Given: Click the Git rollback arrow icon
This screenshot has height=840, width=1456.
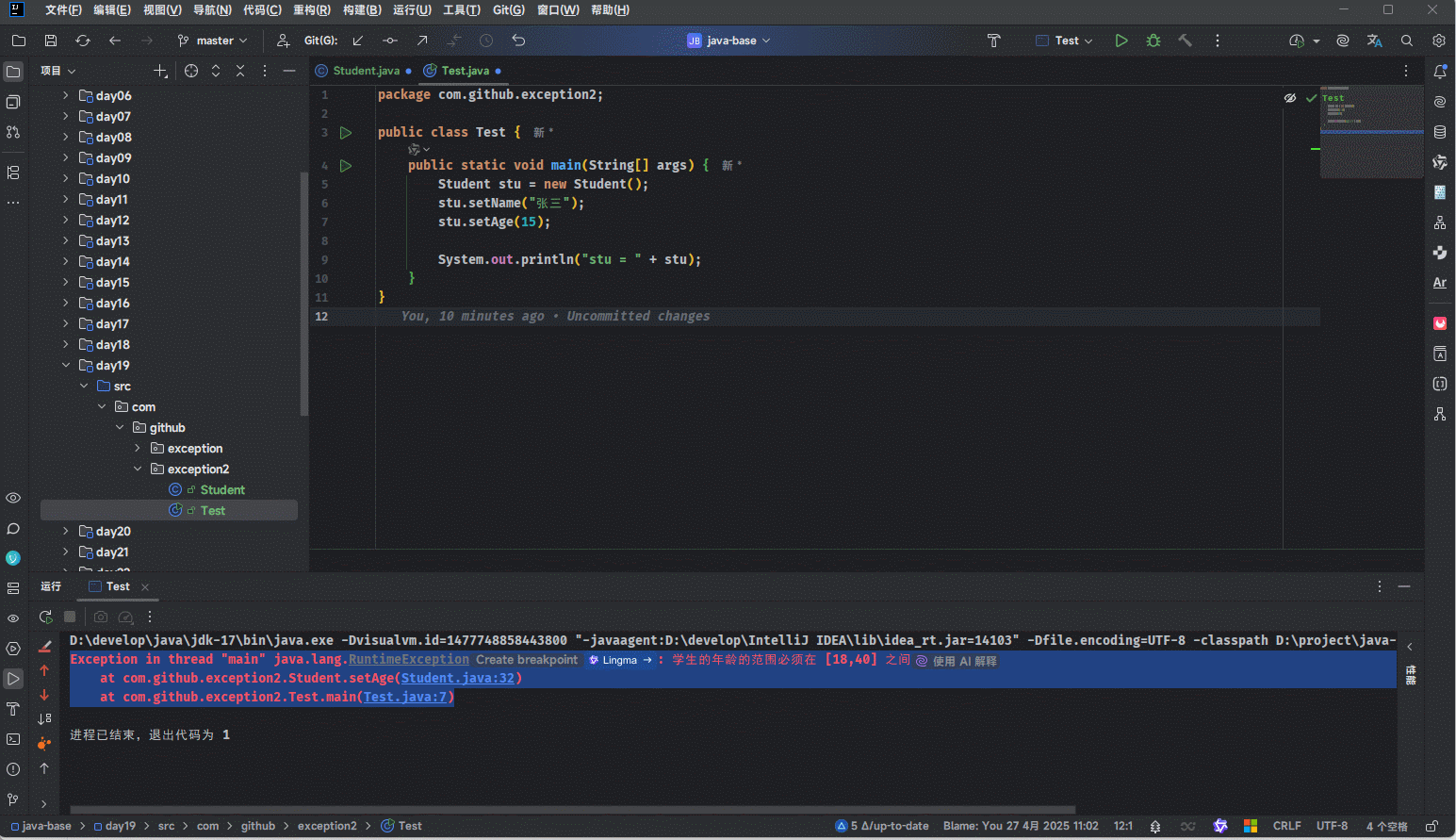Looking at the screenshot, I should click(x=518, y=41).
